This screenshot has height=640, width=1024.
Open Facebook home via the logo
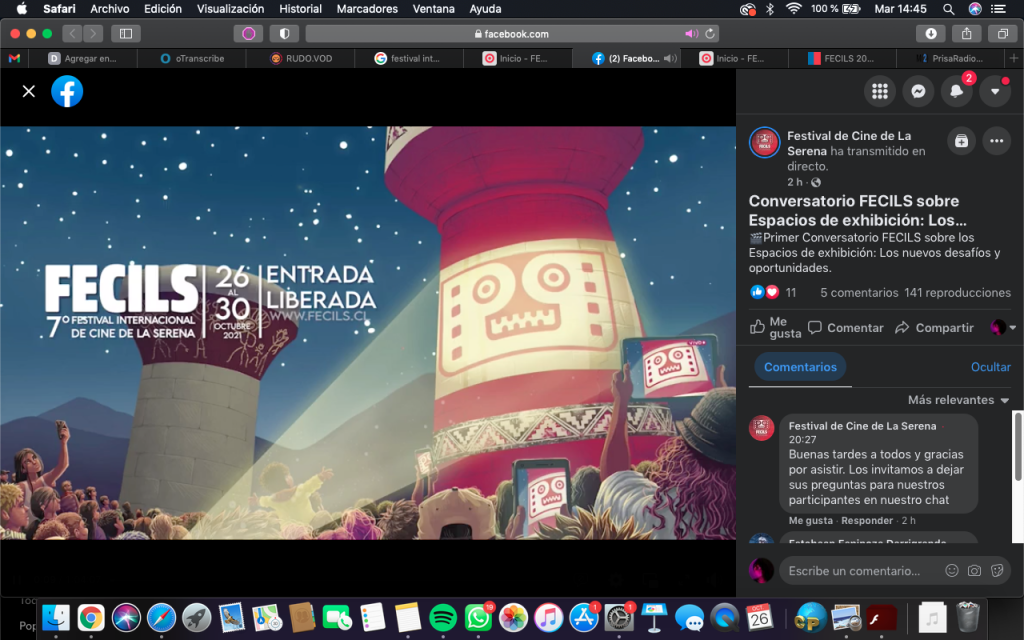(x=67, y=91)
